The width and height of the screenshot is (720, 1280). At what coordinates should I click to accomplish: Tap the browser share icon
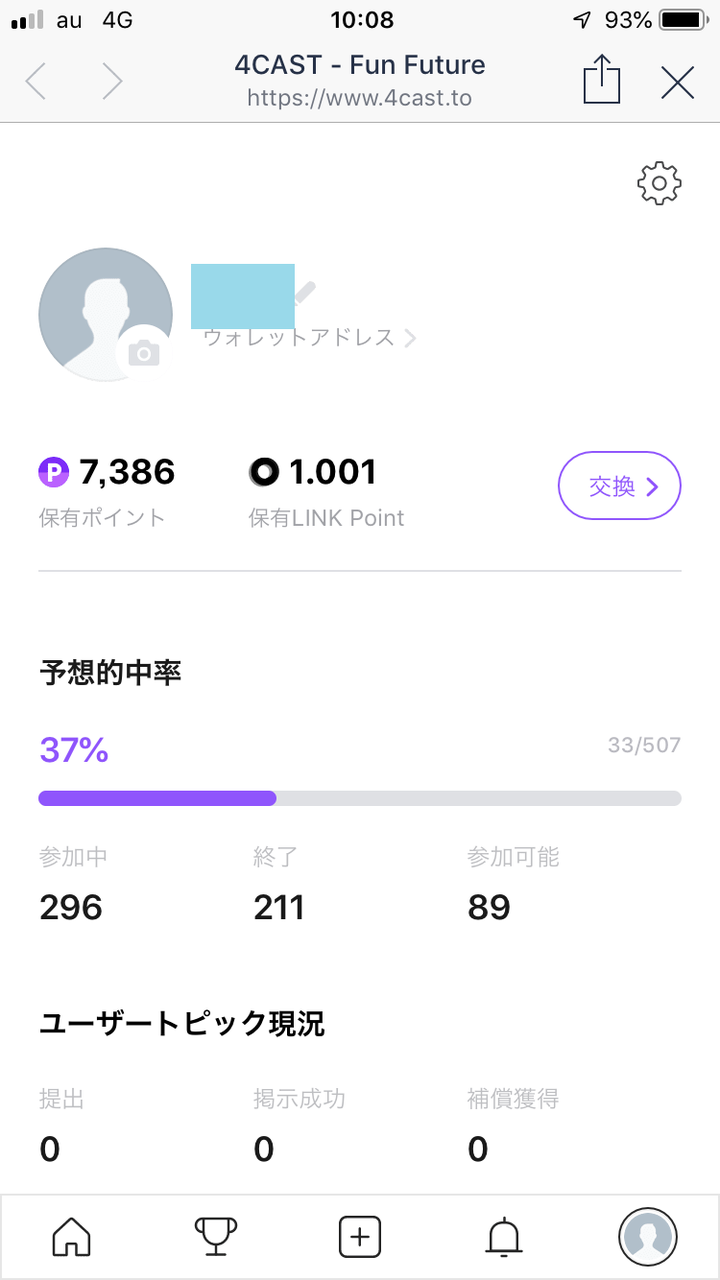tap(602, 81)
